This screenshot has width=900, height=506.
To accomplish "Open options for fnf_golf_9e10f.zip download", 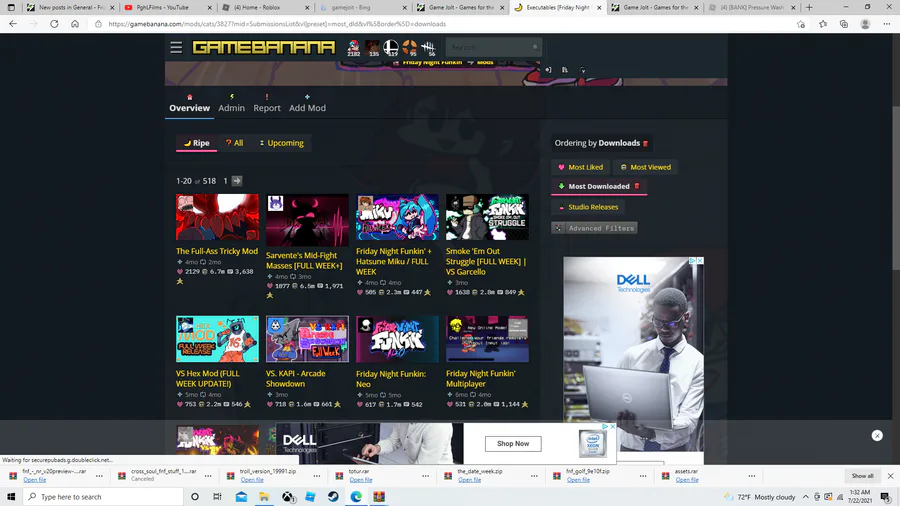I will [643, 476].
